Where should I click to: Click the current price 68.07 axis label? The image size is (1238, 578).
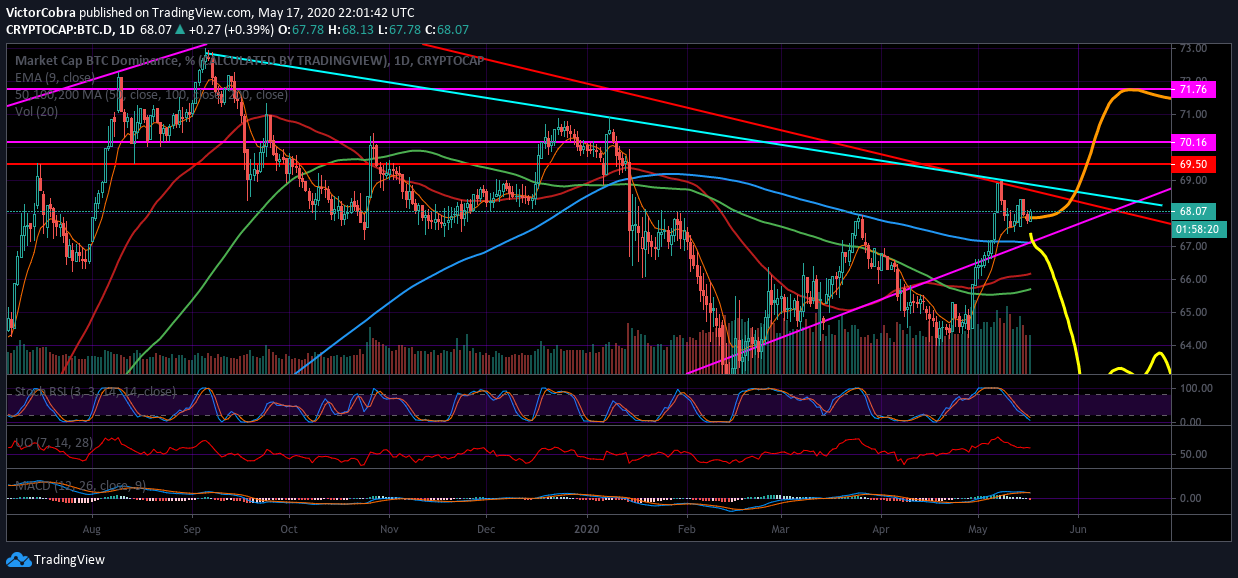[1195, 212]
